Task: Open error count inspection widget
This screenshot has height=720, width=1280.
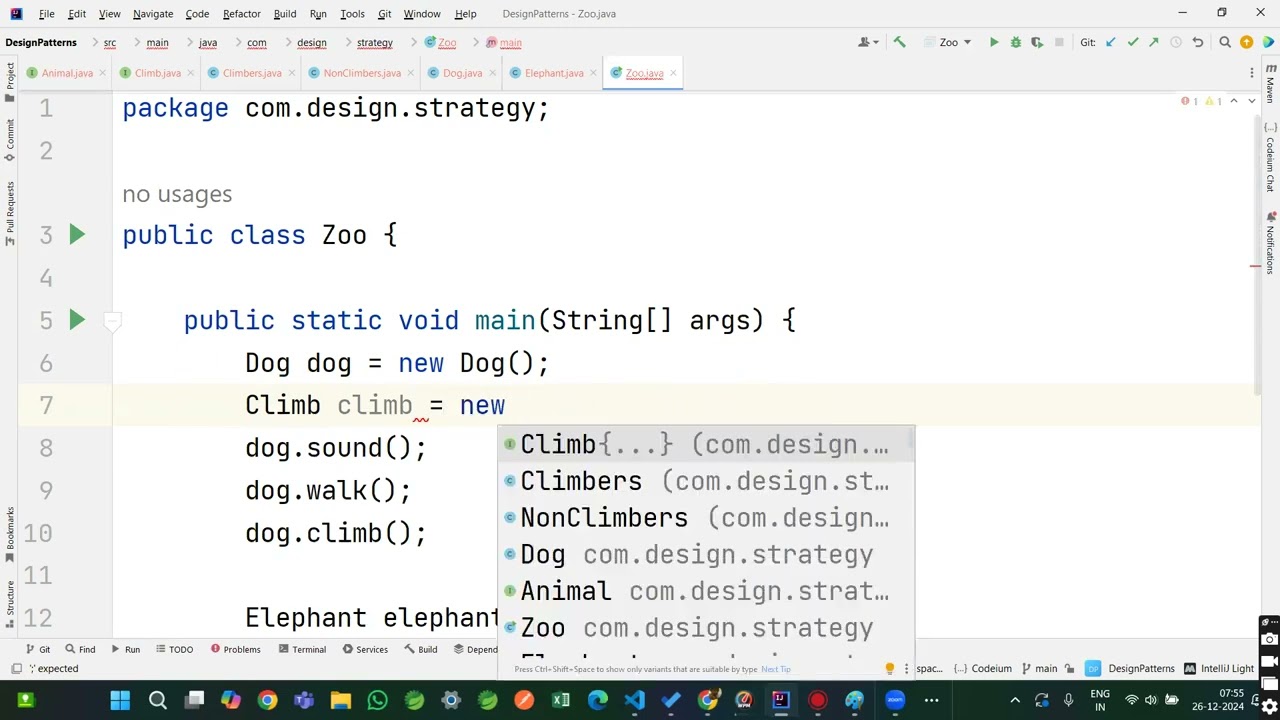Action: coord(1202,101)
